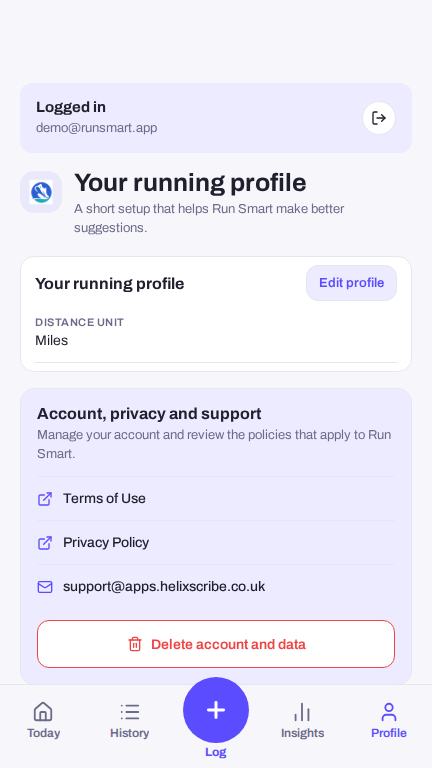Click the demo@runsmart.app account email
432x768 pixels.
click(x=96, y=128)
